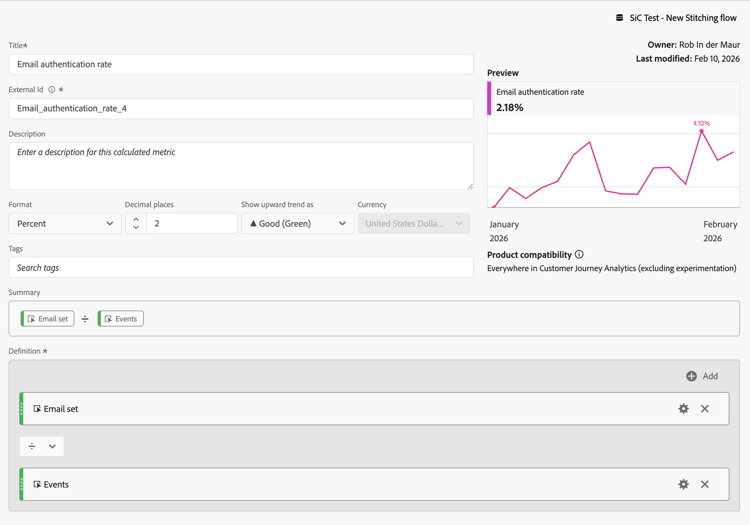Screen dimensions: 750x525
Task: Click the Events chip in Summary
Action: pyautogui.click(x=121, y=318)
